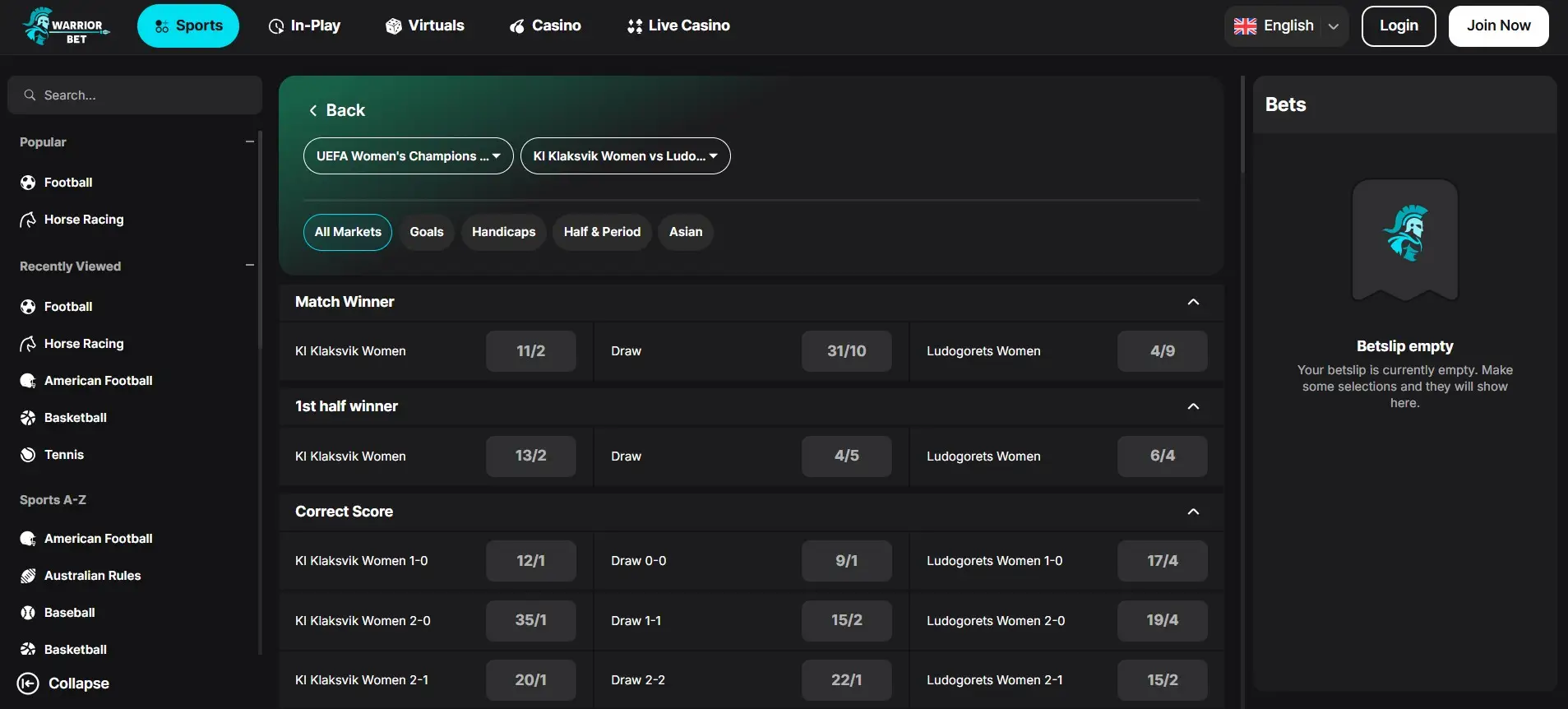Click the Horse Racing icon under Popular
This screenshot has height=709, width=1568.
click(28, 220)
